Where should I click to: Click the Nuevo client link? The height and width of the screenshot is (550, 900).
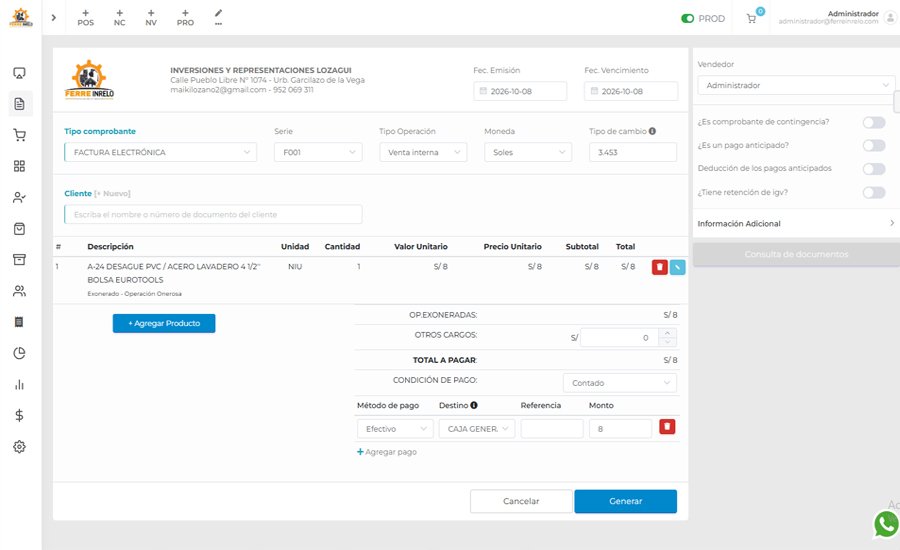click(112, 193)
